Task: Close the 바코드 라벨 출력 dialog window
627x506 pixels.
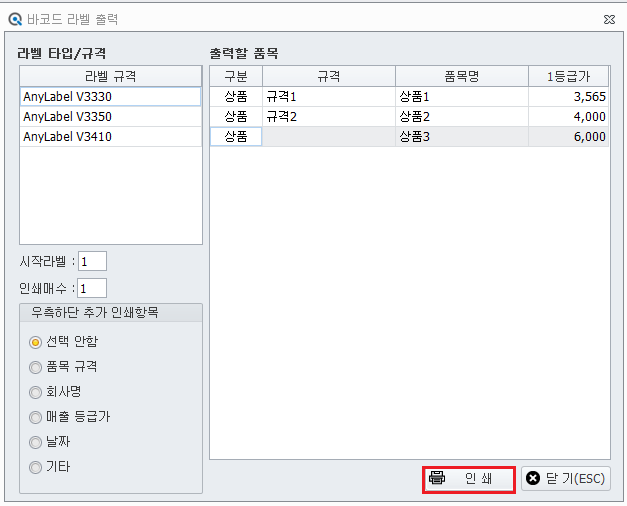Action: [x=609, y=19]
